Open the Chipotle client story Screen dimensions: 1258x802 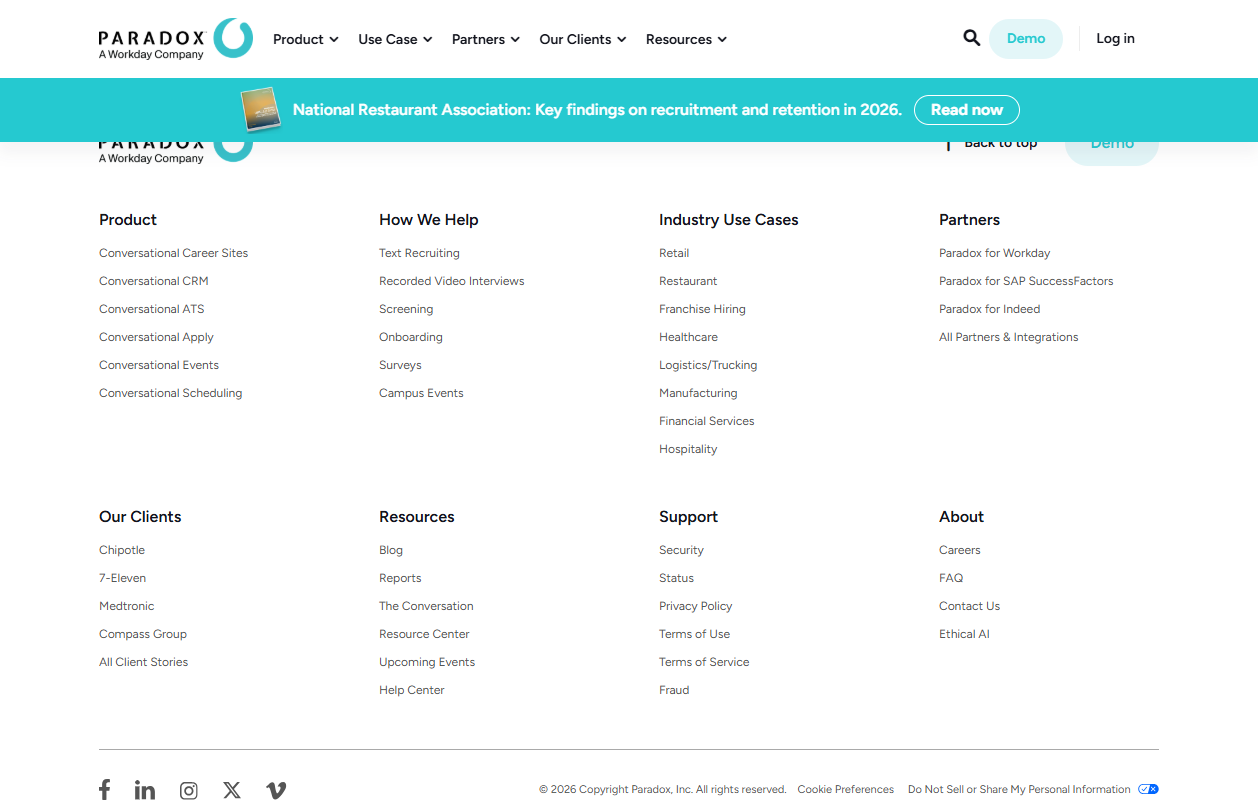122,550
